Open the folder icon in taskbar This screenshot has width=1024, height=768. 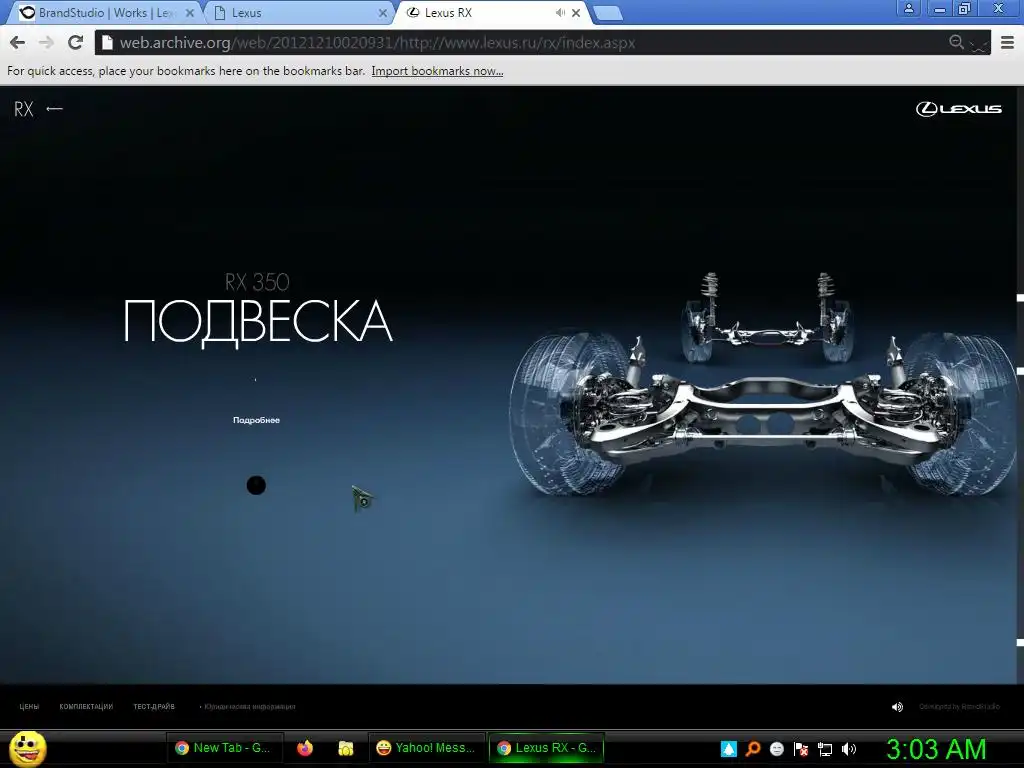click(345, 748)
